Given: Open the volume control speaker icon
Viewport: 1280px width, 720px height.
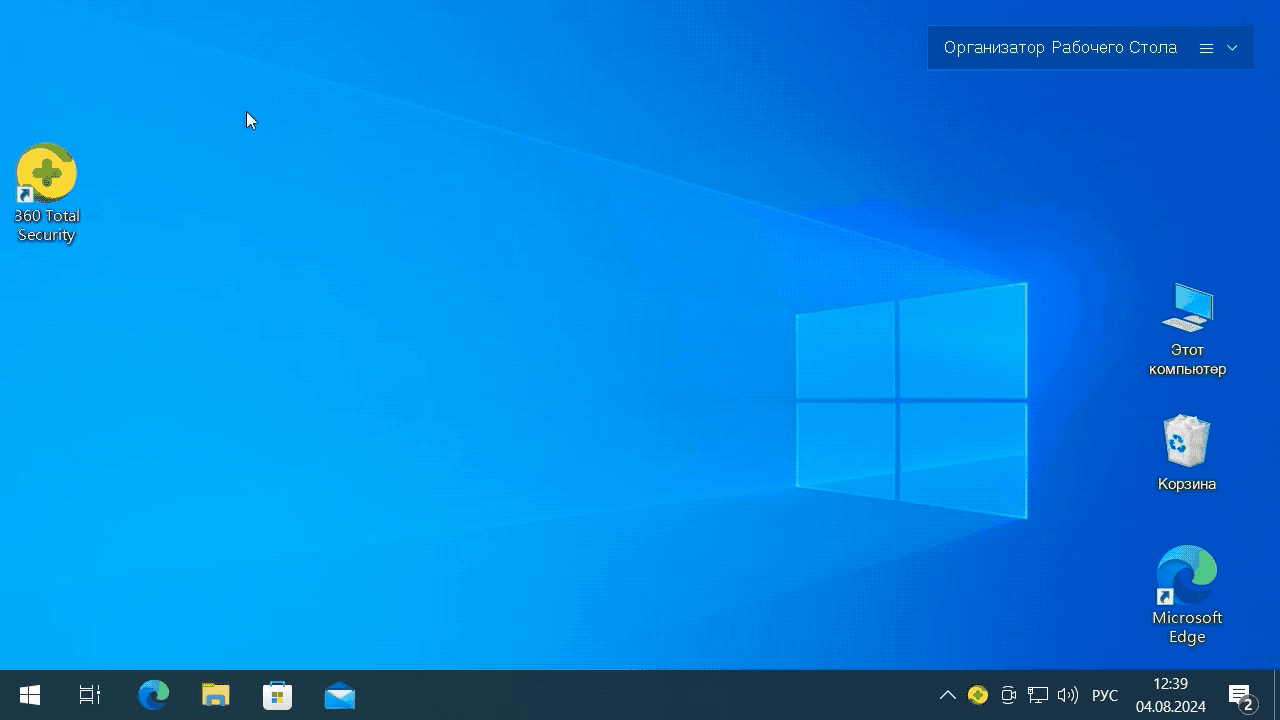Looking at the screenshot, I should coord(1068,695).
